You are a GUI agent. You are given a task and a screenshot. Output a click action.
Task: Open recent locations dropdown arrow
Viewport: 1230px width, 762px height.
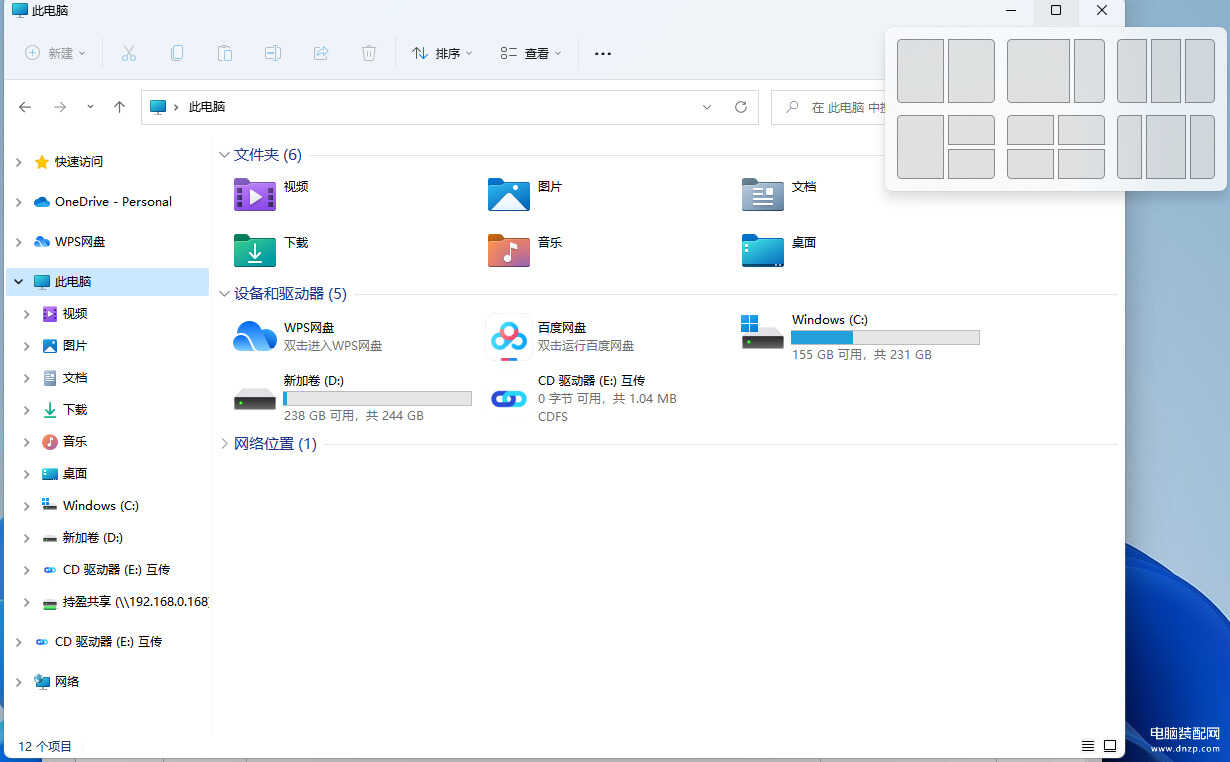click(90, 107)
